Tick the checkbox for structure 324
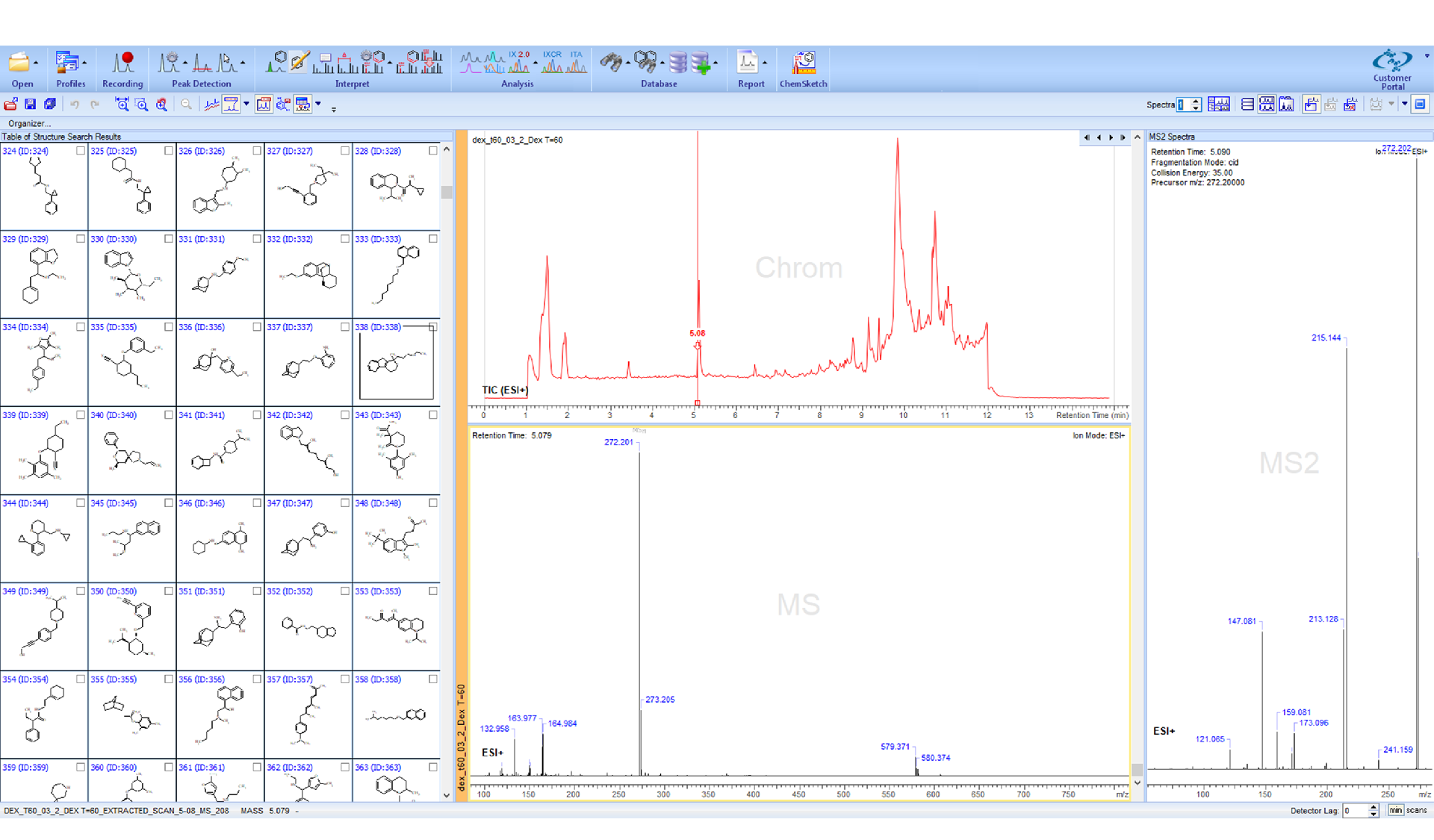 click(x=81, y=151)
